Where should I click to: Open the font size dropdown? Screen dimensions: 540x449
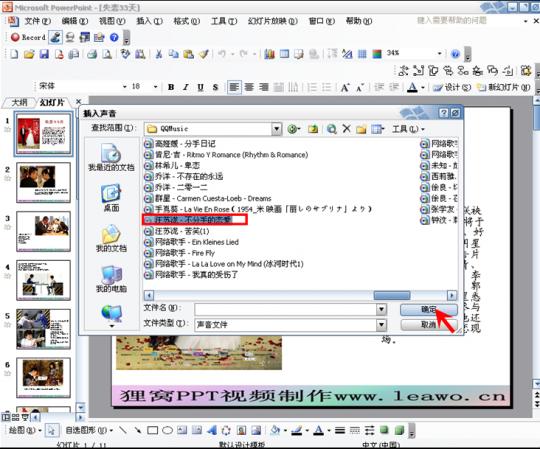(156, 87)
